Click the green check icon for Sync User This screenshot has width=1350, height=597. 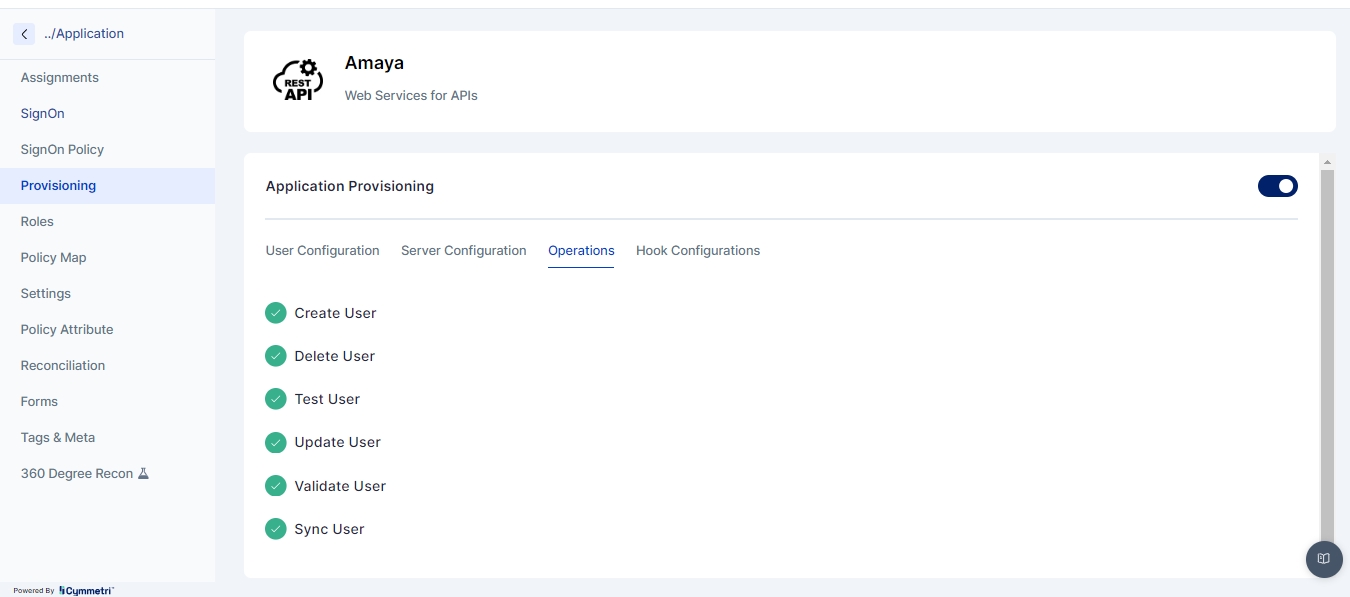coord(276,529)
